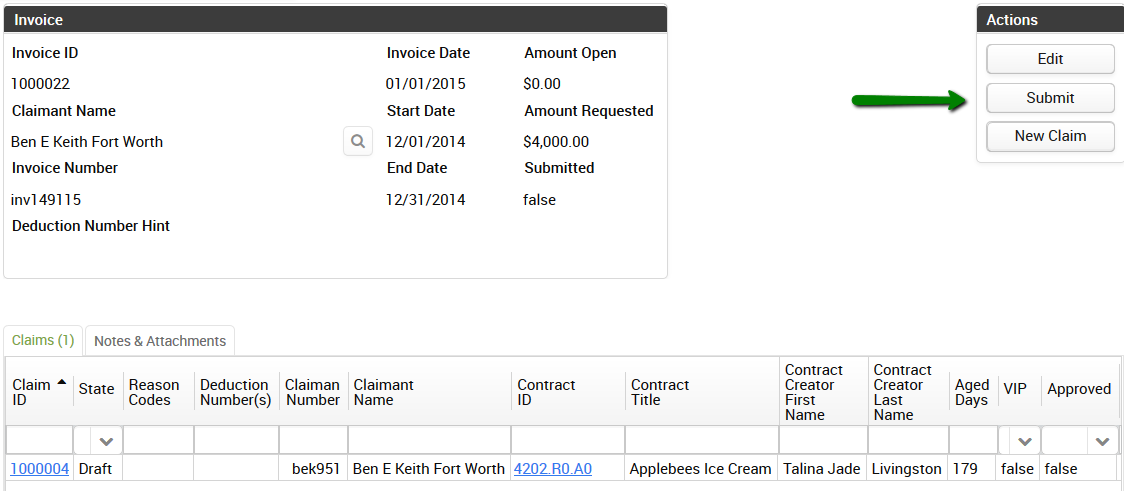
Task: Click the Reason Codes filter field
Action: point(158,441)
